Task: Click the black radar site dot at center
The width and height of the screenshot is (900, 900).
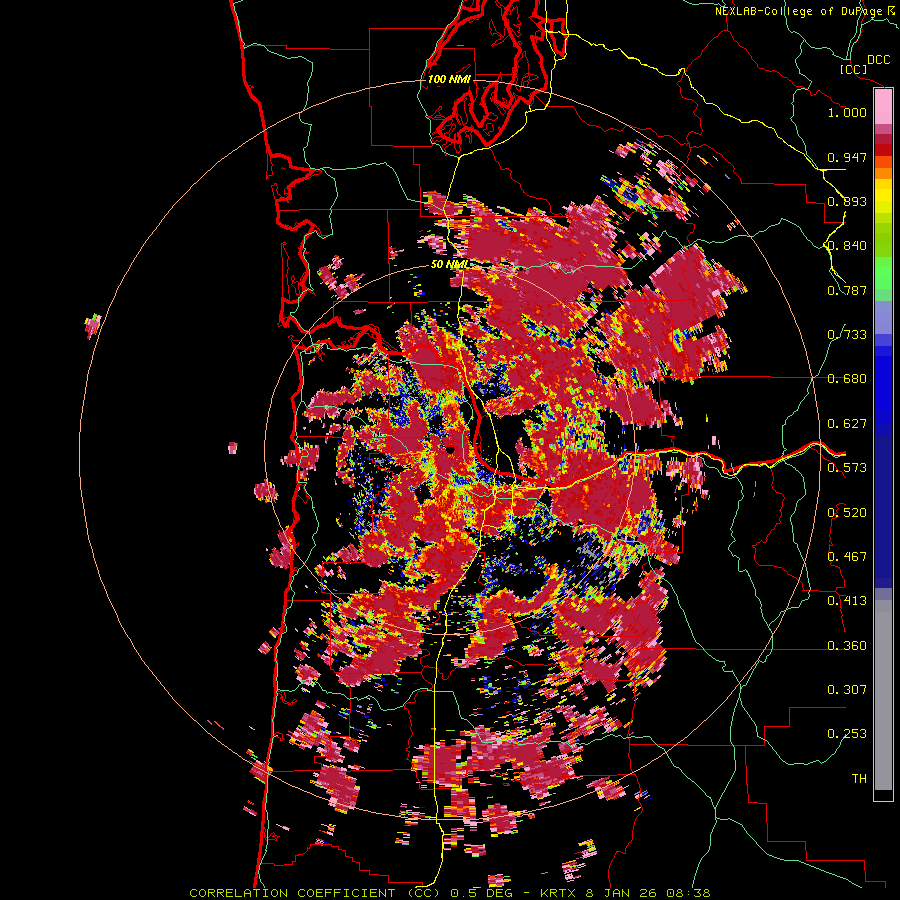Action: point(451,450)
